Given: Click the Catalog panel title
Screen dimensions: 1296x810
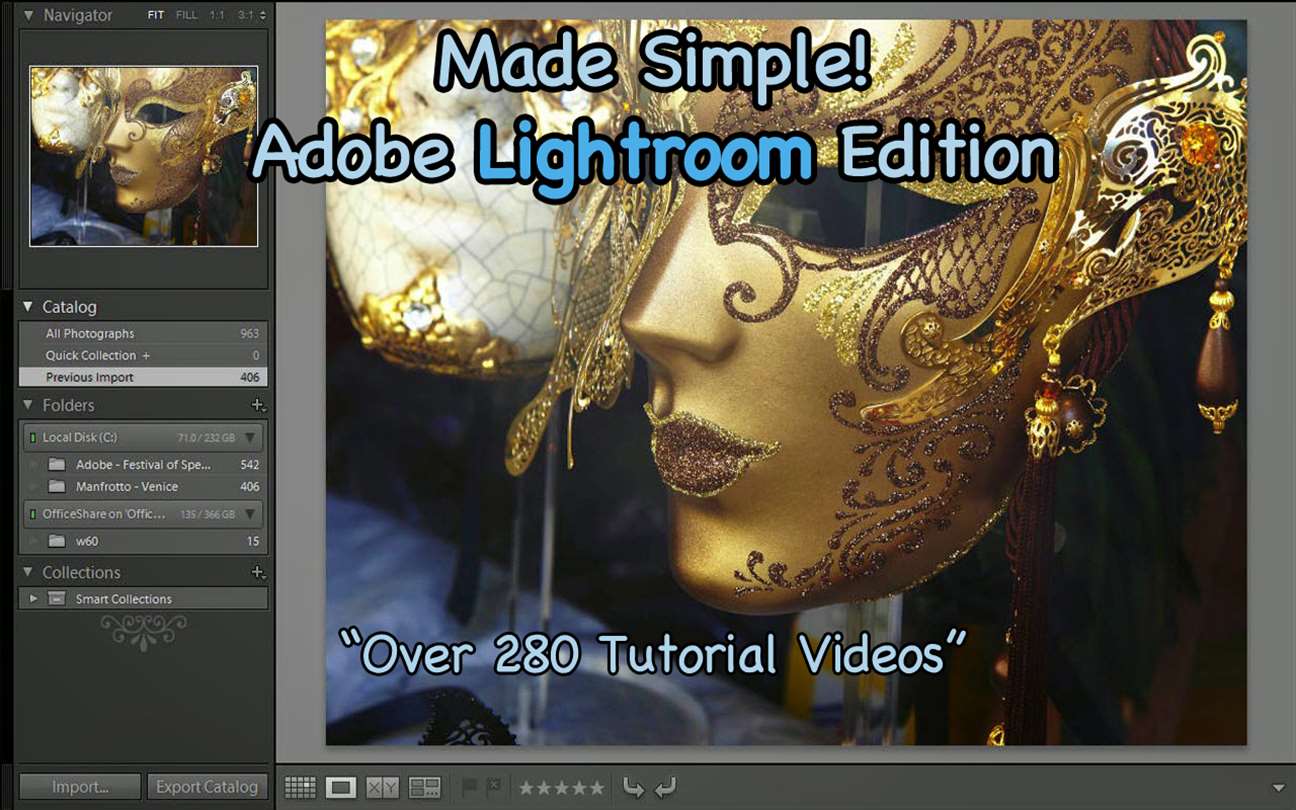Looking at the screenshot, I should point(69,307).
